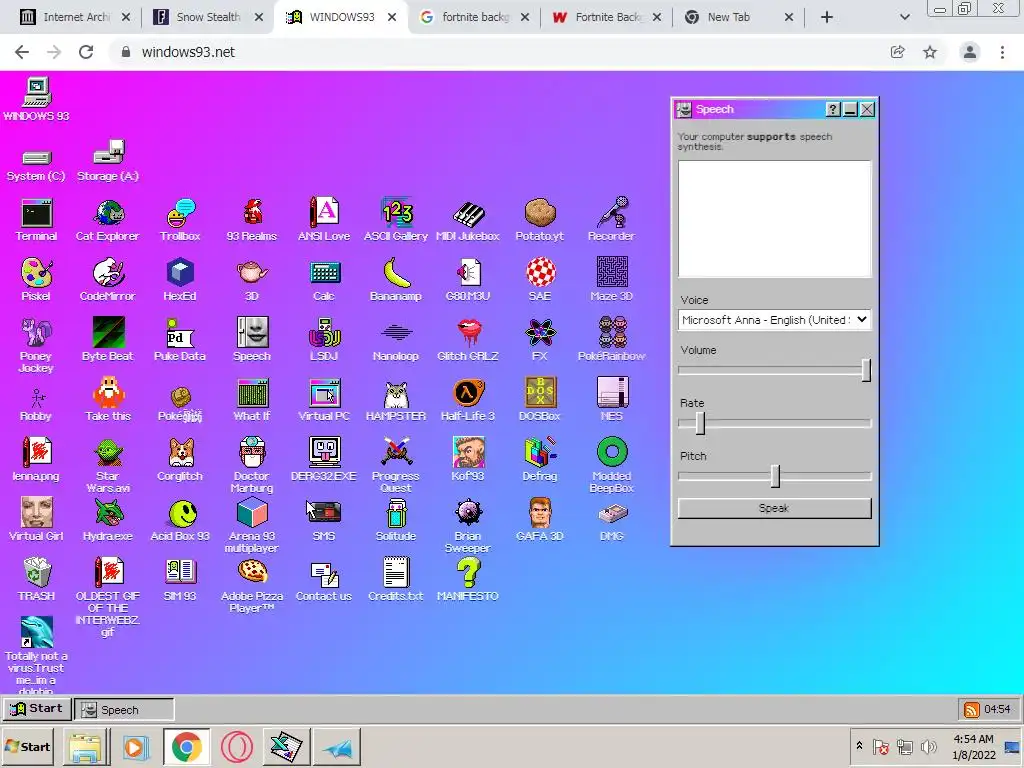Viewport: 1024px width, 768px height.
Task: Switch to the Snow Stealth tab
Action: click(208, 17)
